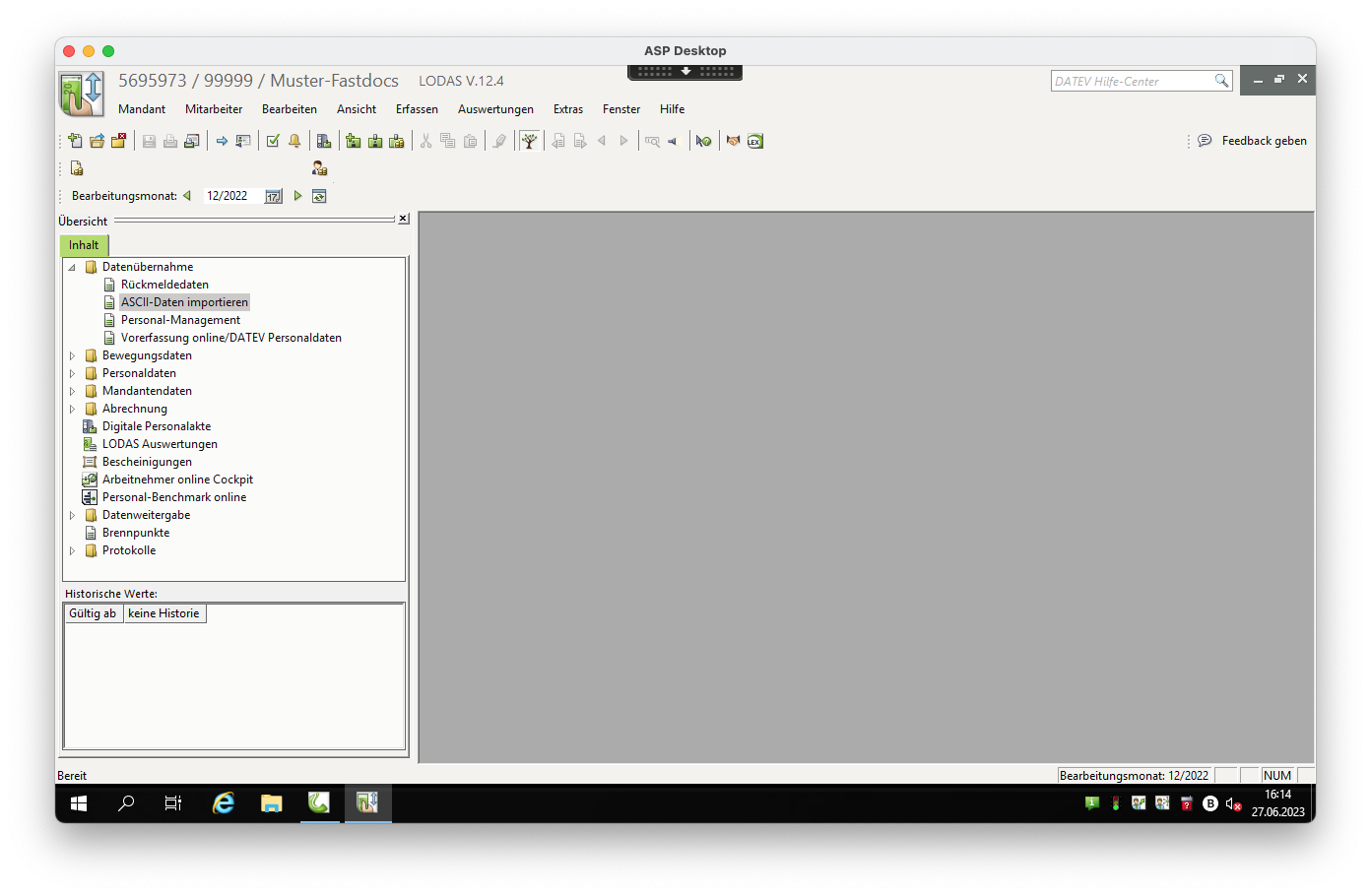Image resolution: width=1371 pixels, height=896 pixels.
Task: Click the scissors Cut icon
Action: (x=426, y=141)
